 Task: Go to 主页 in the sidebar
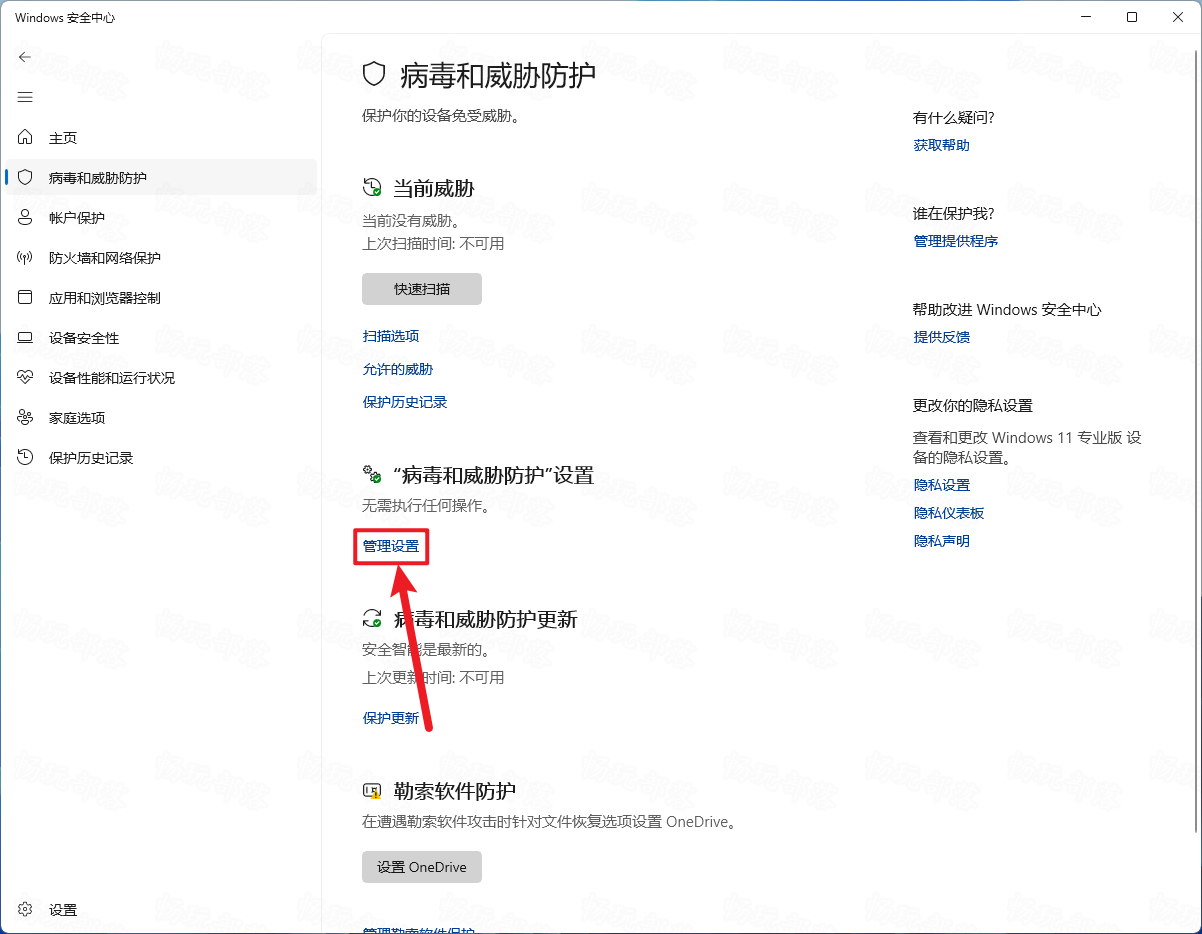point(160,138)
